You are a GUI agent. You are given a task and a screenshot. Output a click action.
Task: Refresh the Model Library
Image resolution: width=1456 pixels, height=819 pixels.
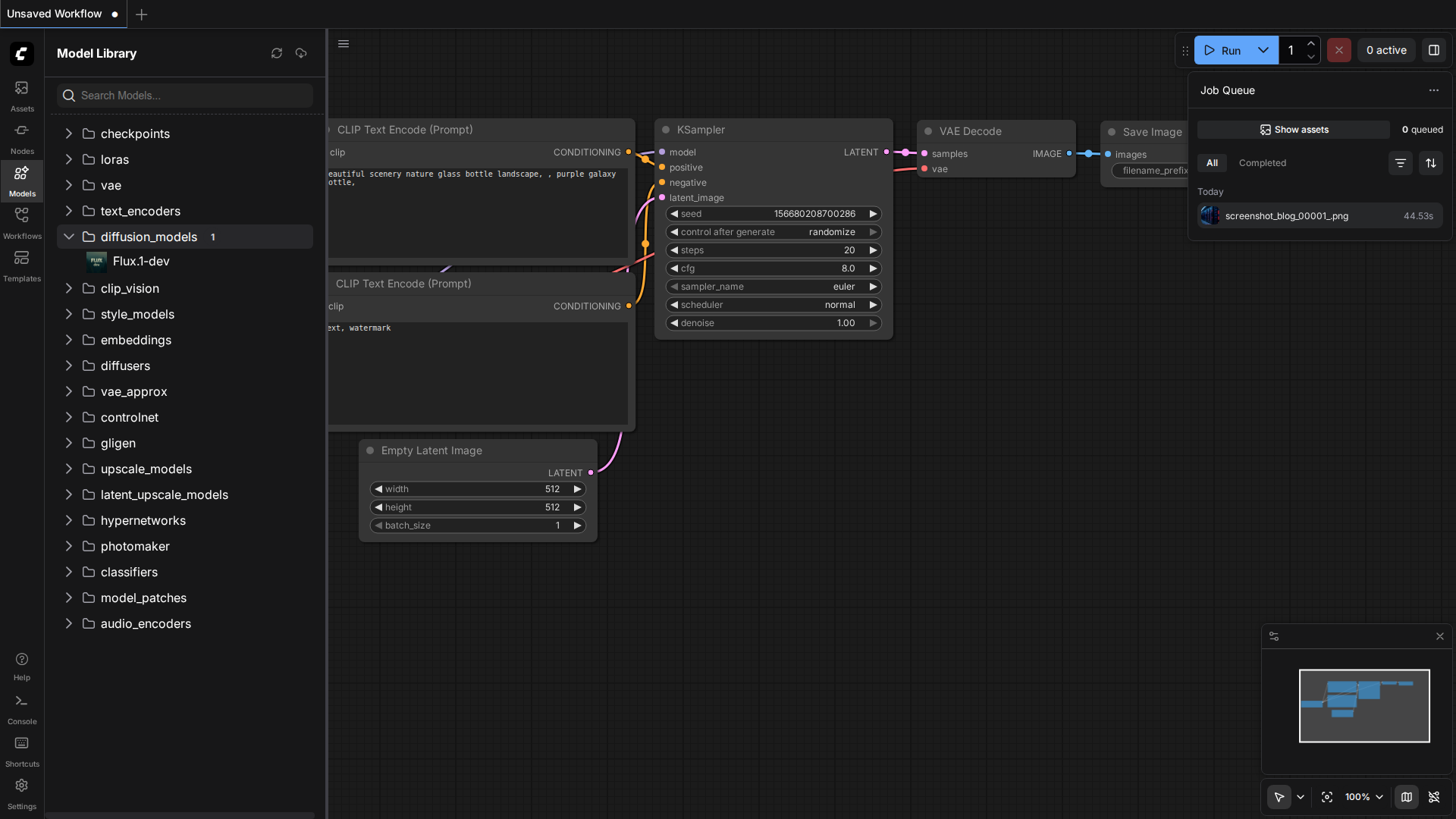click(277, 53)
